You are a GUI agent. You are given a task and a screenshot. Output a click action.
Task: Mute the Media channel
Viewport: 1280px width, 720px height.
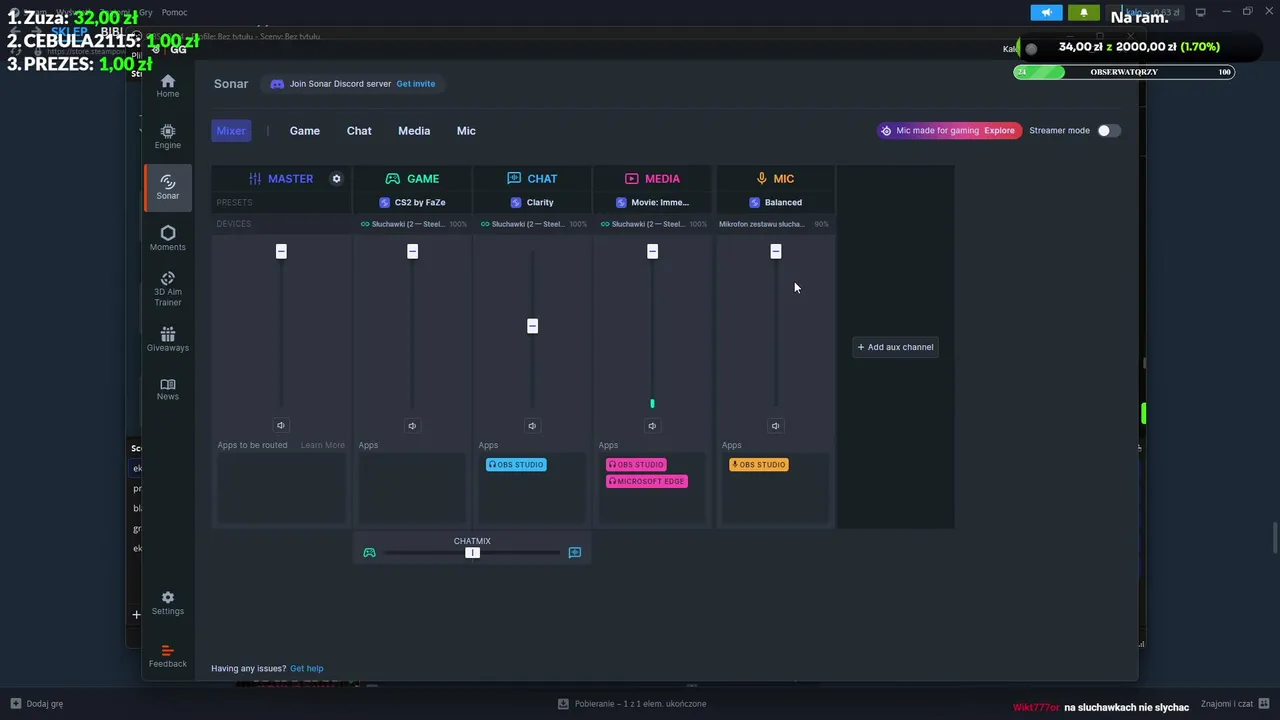coord(652,426)
